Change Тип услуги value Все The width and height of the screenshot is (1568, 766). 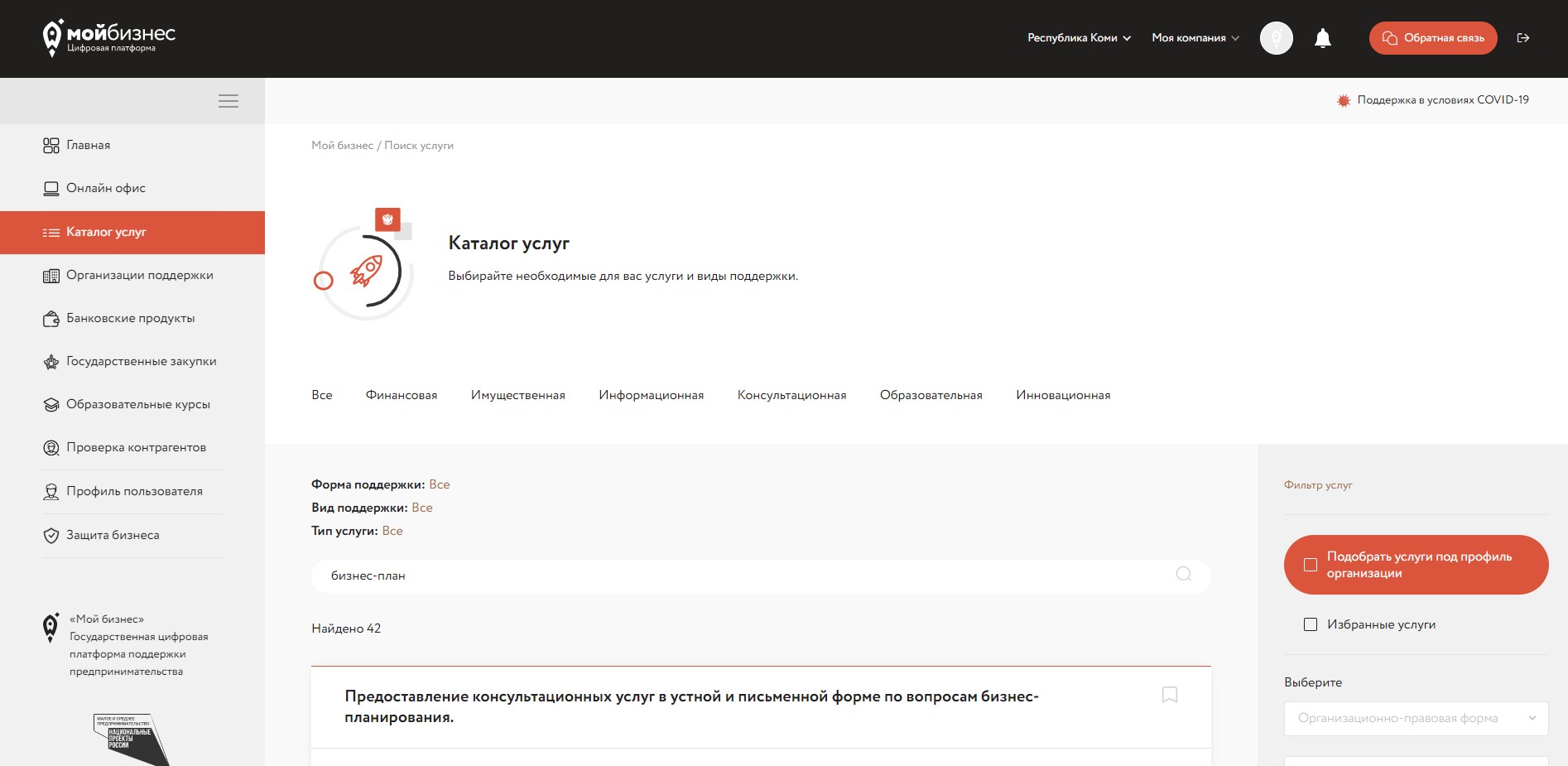(x=392, y=531)
